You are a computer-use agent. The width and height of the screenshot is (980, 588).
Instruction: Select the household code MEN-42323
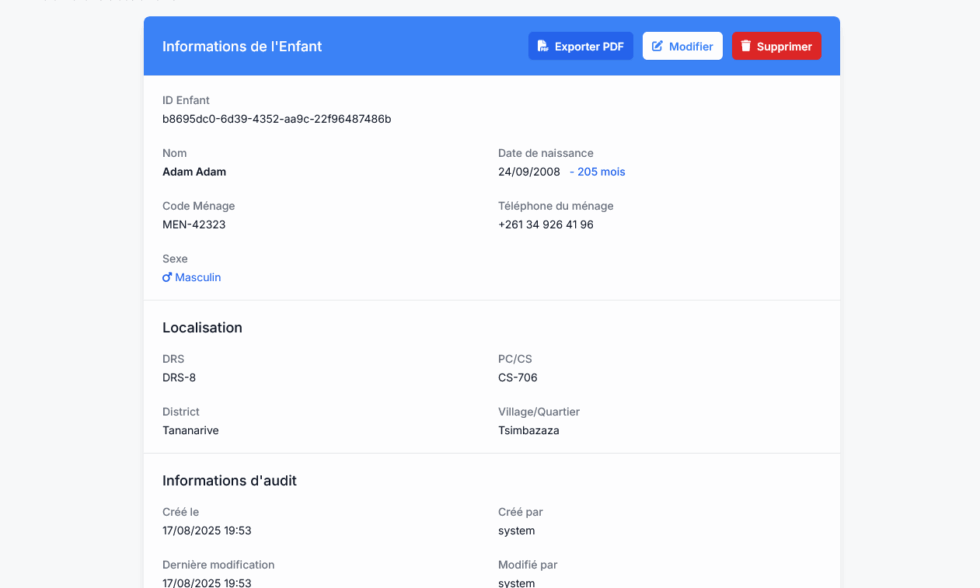click(x=194, y=225)
